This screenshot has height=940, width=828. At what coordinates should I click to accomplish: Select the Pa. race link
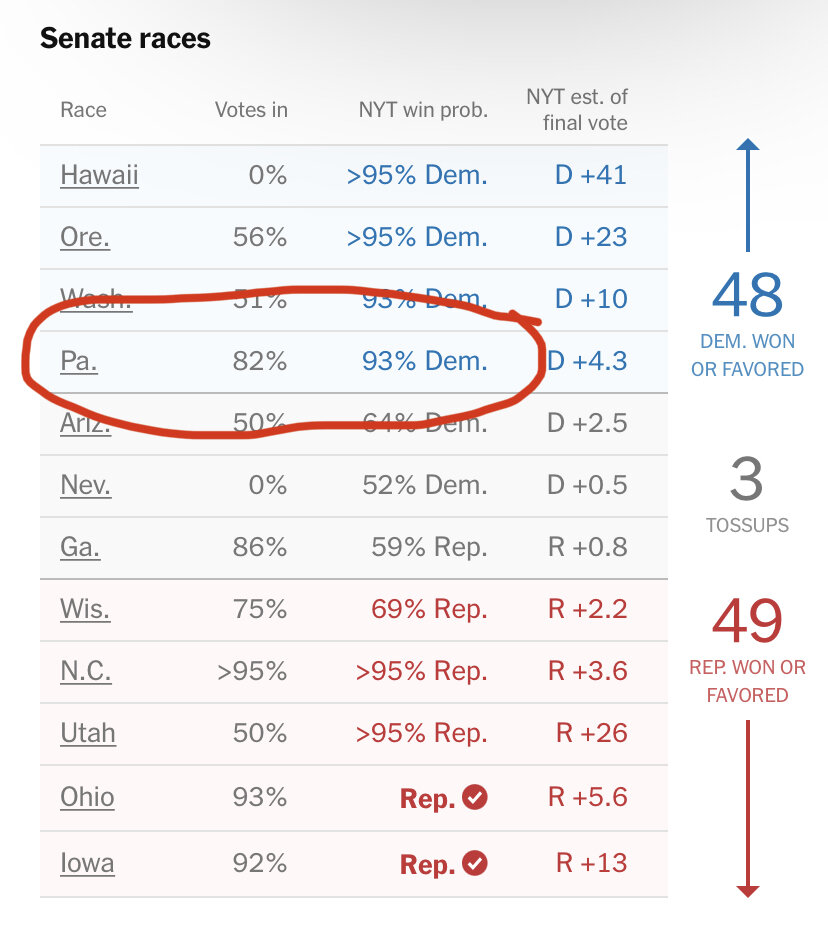tap(79, 361)
